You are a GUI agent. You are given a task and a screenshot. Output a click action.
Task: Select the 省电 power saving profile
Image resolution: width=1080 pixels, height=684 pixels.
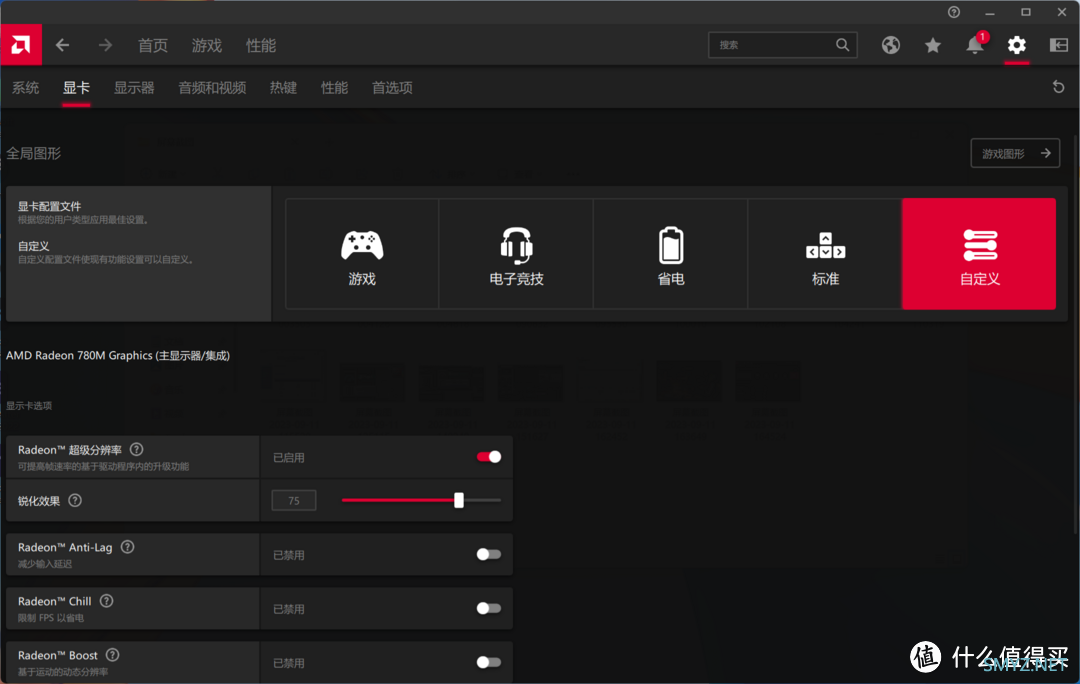[671, 253]
